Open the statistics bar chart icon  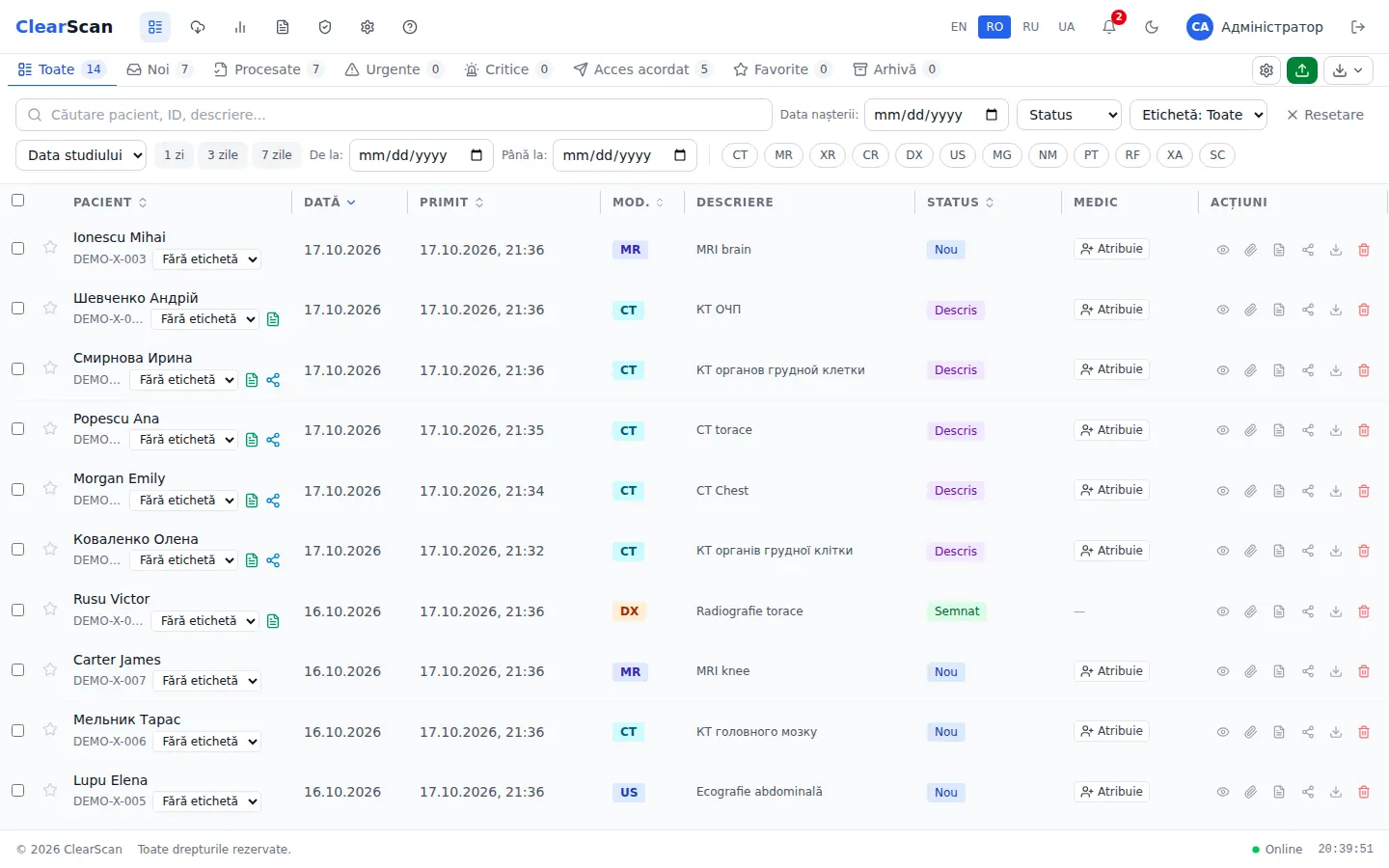click(240, 27)
